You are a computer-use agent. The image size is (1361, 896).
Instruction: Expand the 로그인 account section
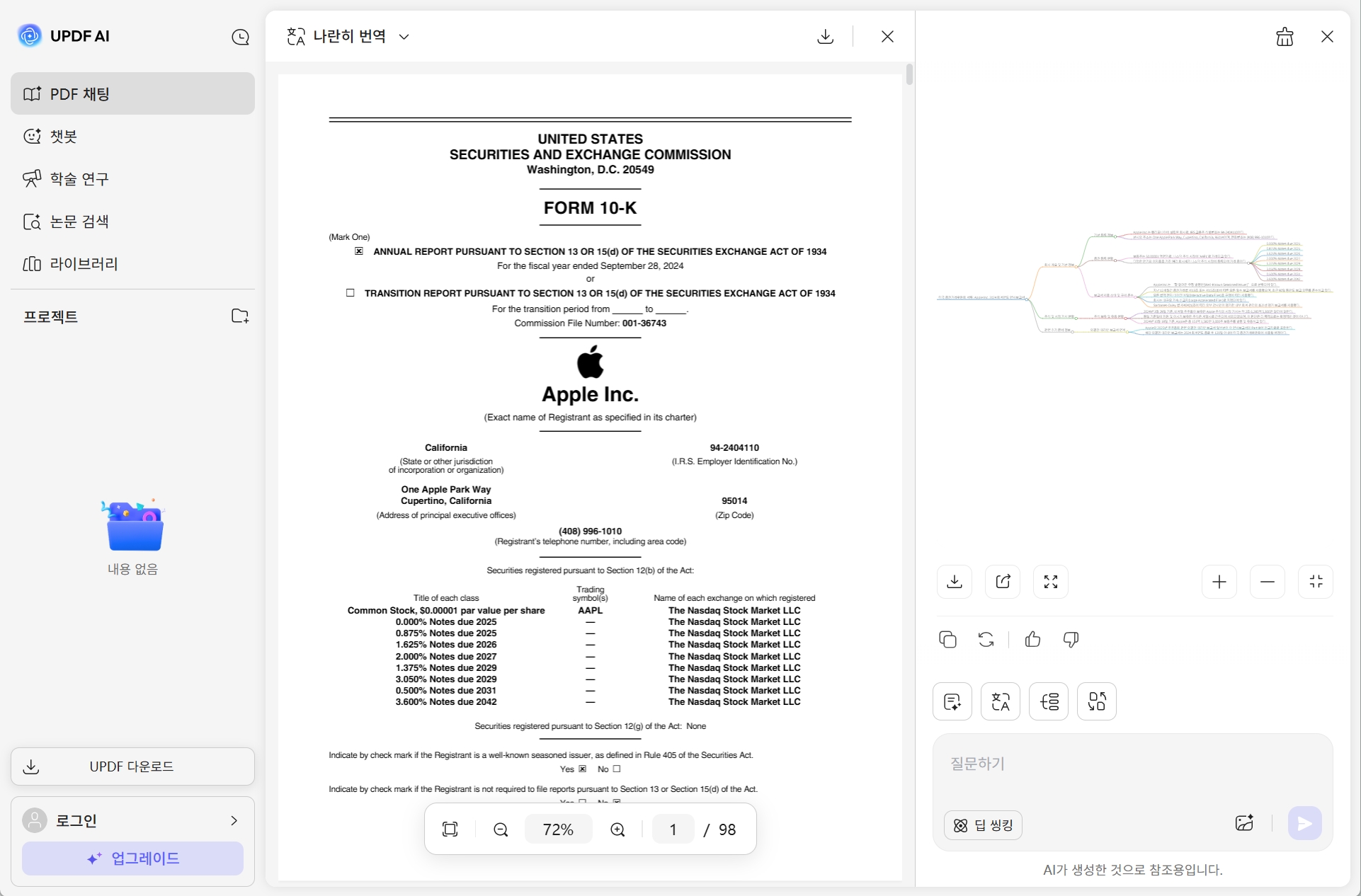233,821
